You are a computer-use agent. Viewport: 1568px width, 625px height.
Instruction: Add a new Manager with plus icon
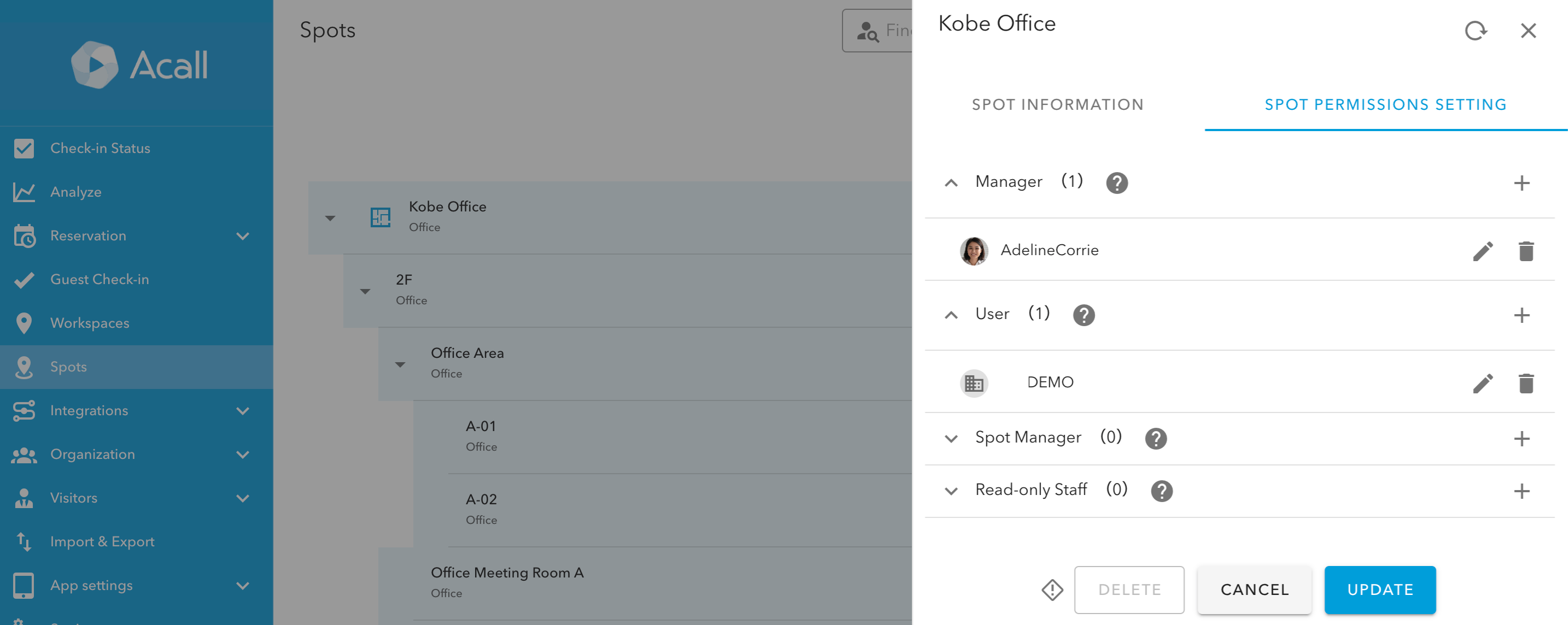click(x=1521, y=183)
